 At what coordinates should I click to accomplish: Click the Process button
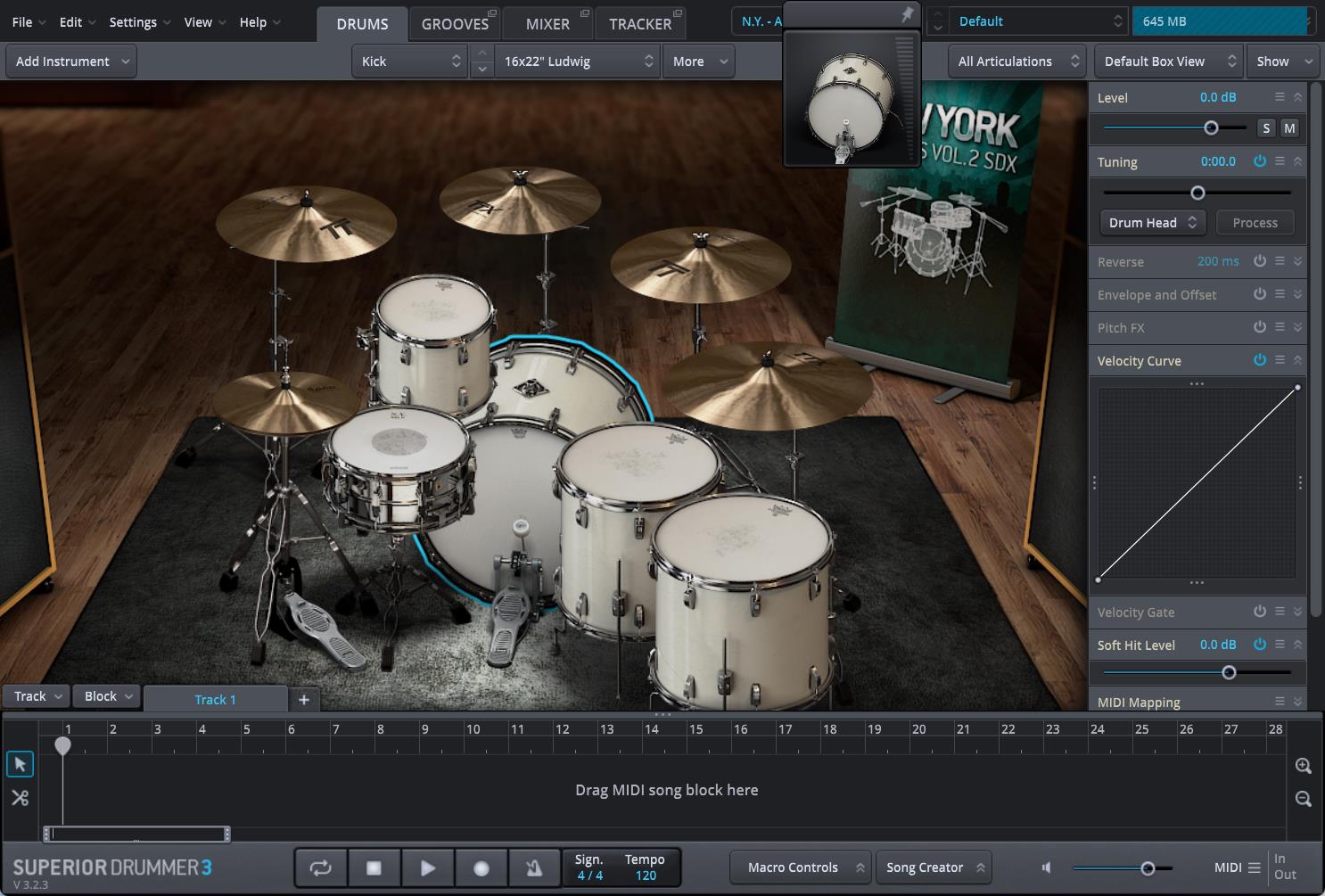click(x=1255, y=223)
